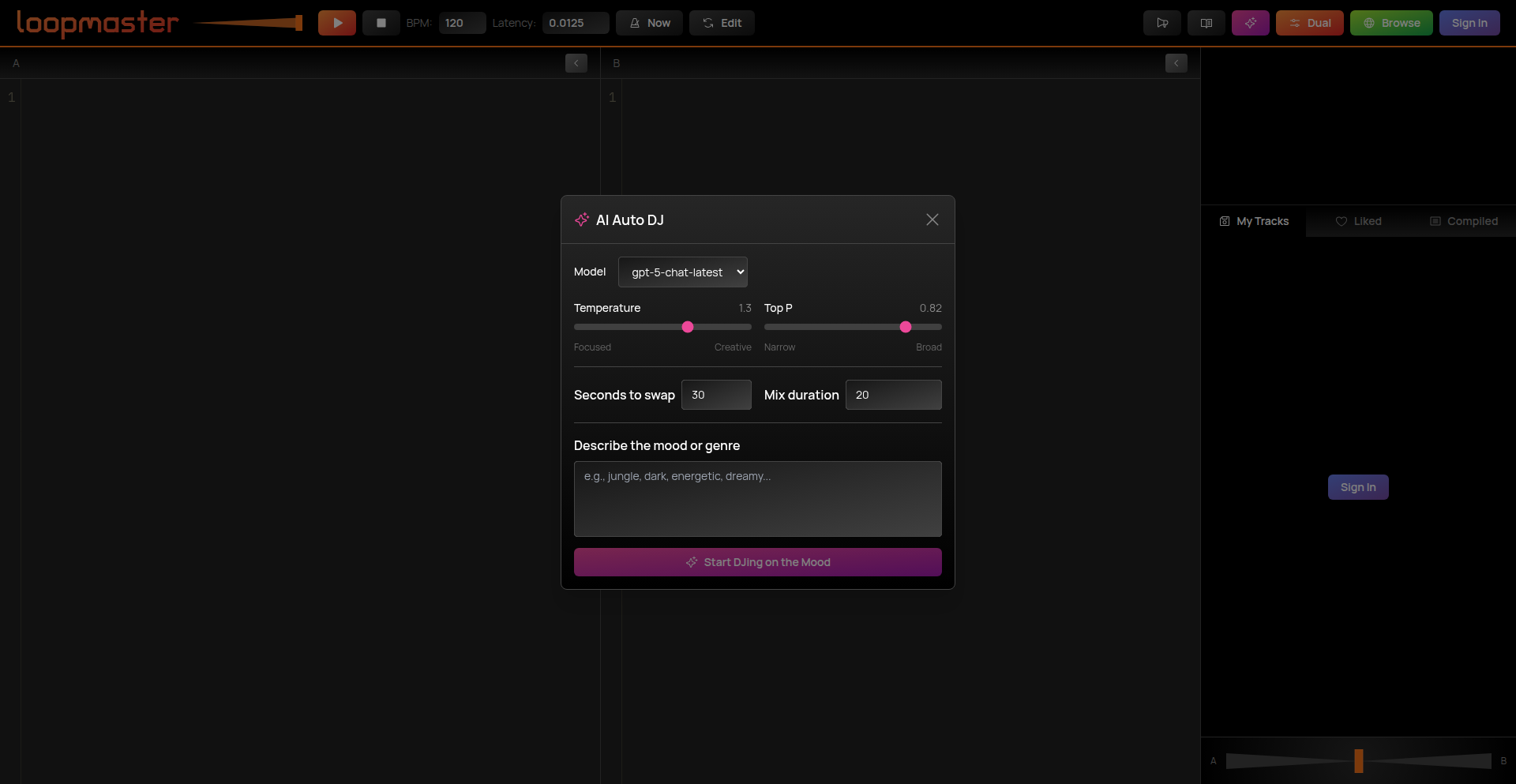This screenshot has height=784, width=1516.
Task: Click the Stop playback square icon
Action: pos(381,23)
